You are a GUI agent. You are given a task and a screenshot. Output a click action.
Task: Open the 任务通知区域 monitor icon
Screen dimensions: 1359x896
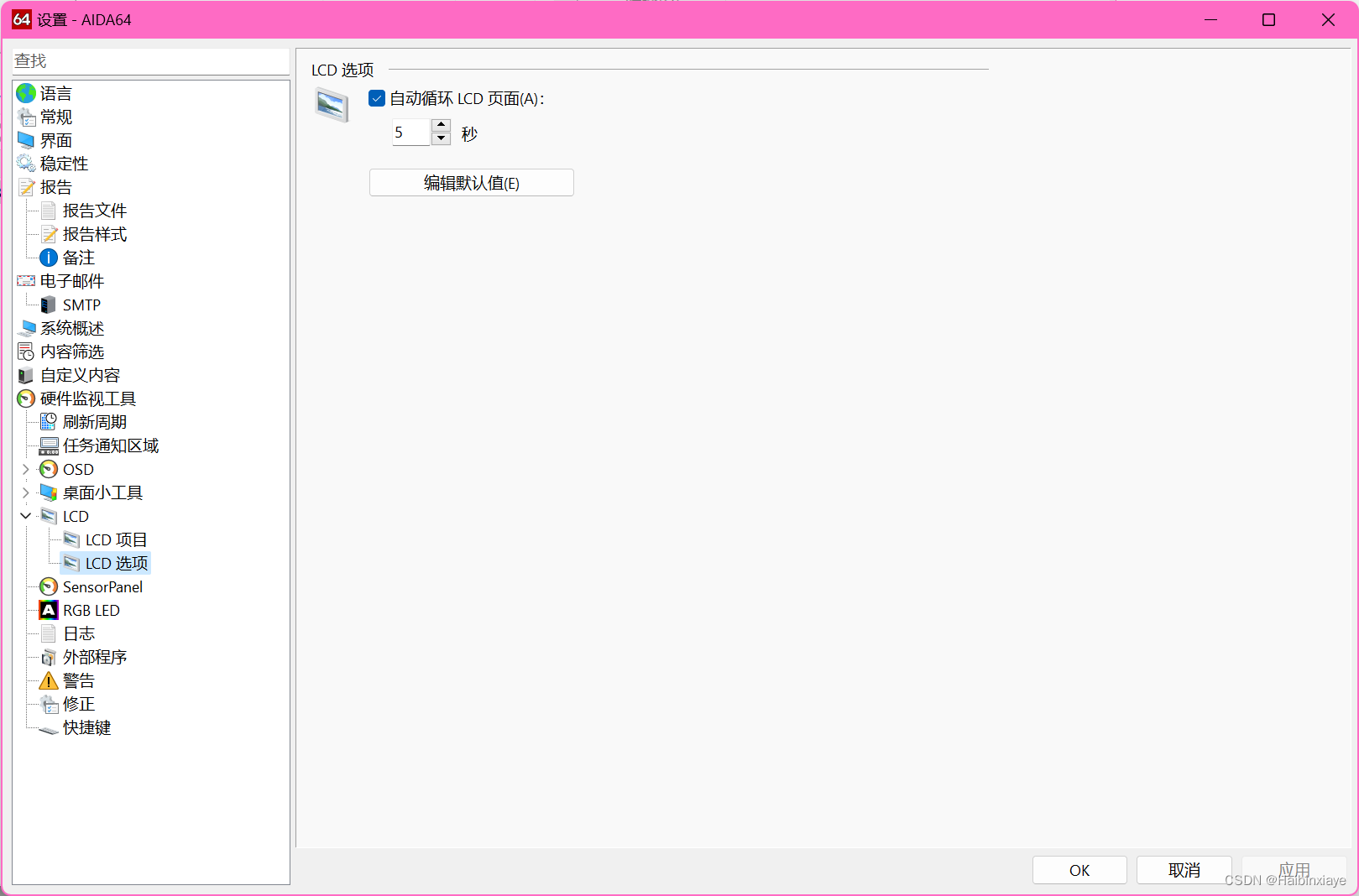point(49,445)
